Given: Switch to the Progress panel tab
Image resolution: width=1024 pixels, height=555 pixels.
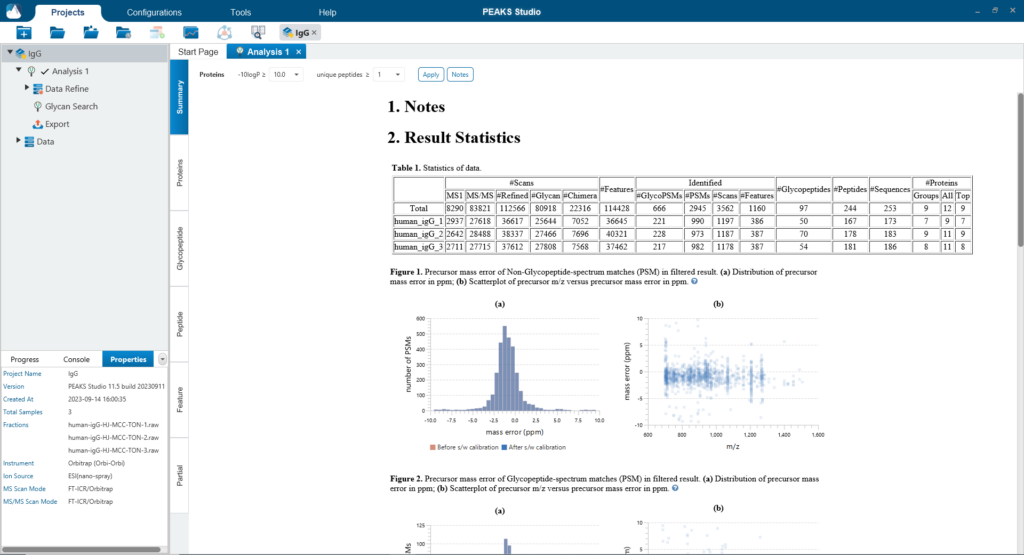Looking at the screenshot, I should pos(25,359).
